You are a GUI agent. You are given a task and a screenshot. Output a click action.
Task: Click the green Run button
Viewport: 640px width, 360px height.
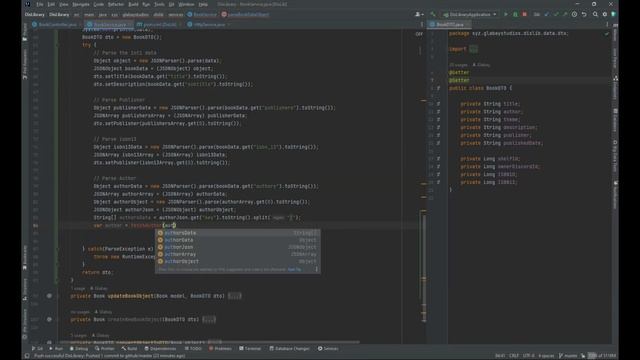506,14
